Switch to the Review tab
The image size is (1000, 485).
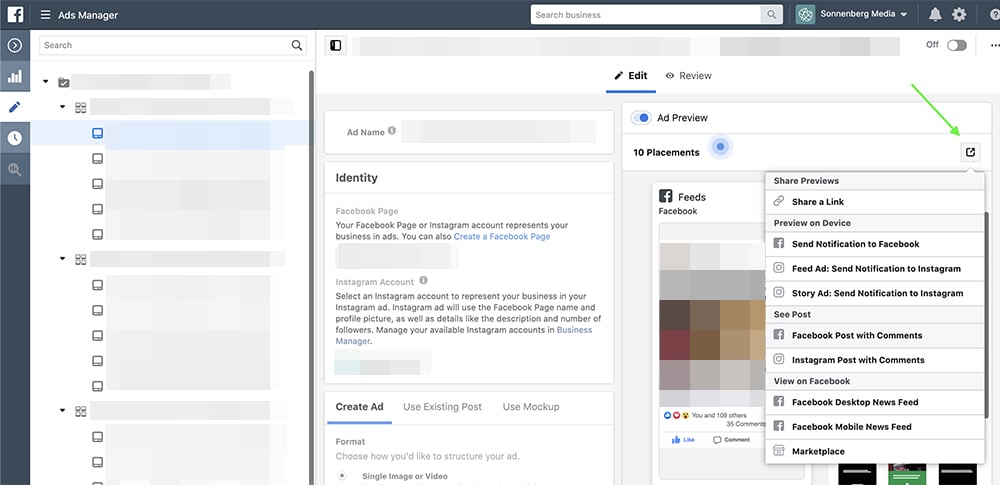tap(688, 76)
